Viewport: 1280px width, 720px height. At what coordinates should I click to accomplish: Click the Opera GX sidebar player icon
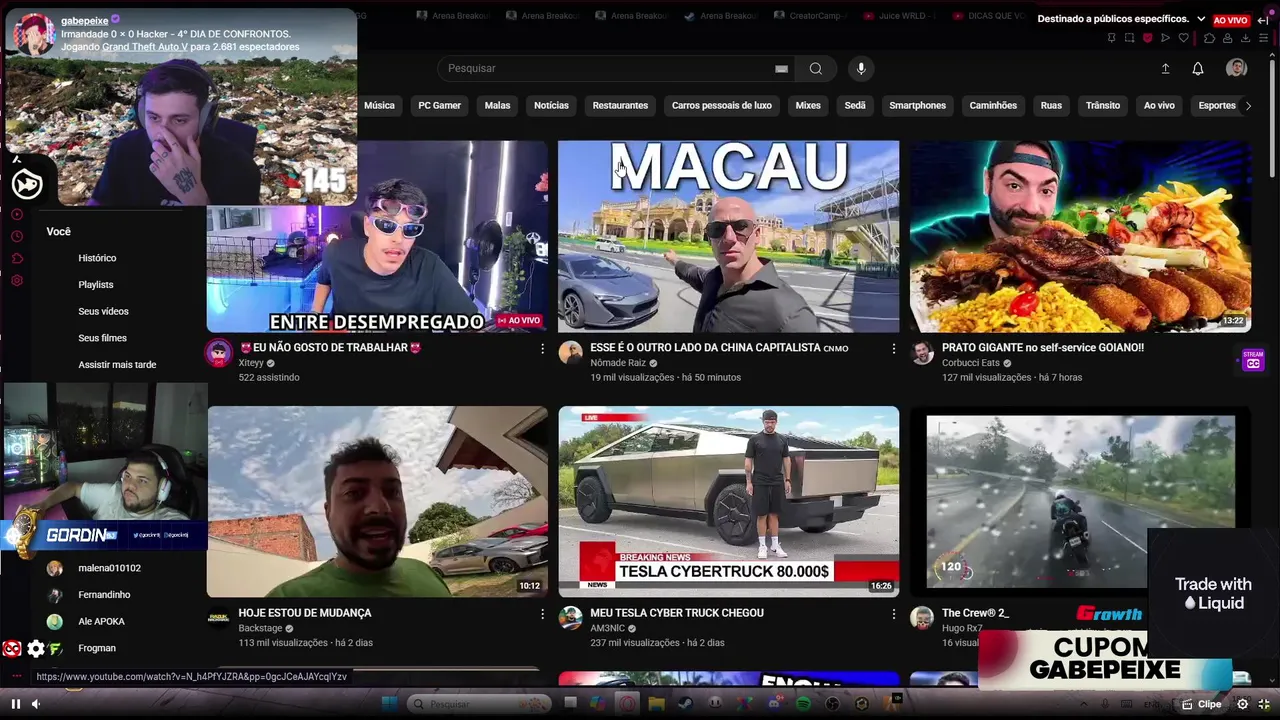[x=17, y=215]
